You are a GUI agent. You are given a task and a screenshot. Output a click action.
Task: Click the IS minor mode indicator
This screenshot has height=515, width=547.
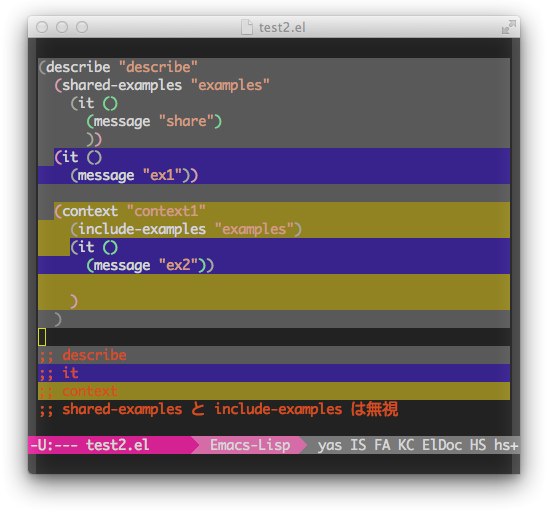pos(358,445)
